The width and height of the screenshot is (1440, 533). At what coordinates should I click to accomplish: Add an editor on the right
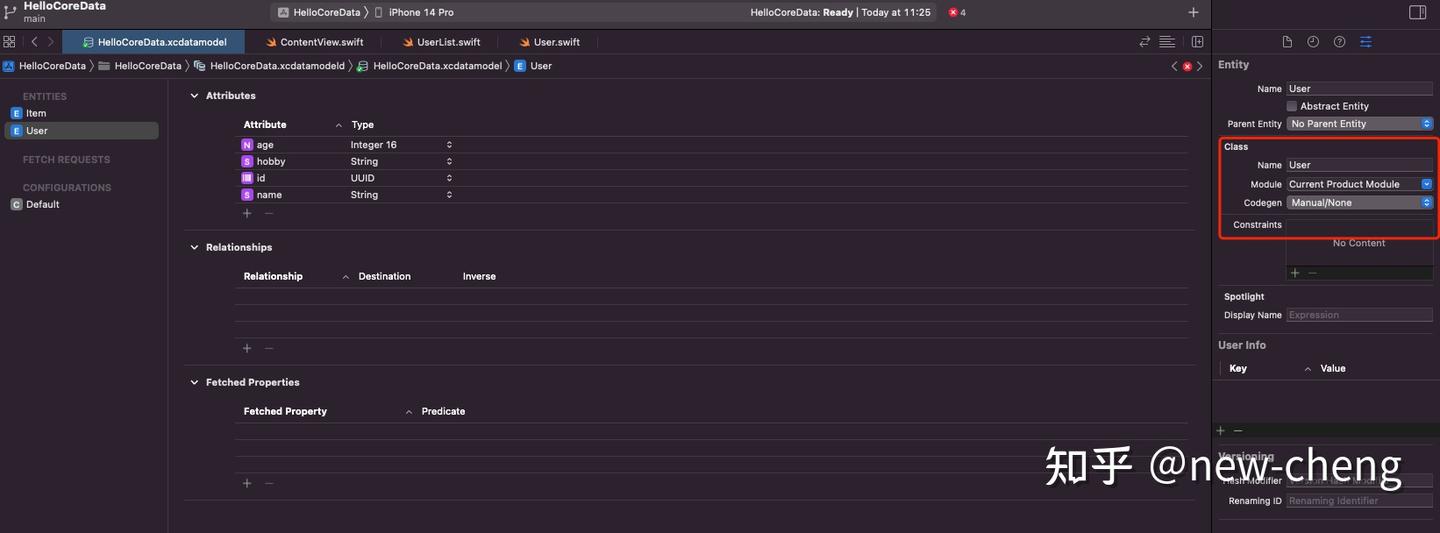pyautogui.click(x=1198, y=42)
